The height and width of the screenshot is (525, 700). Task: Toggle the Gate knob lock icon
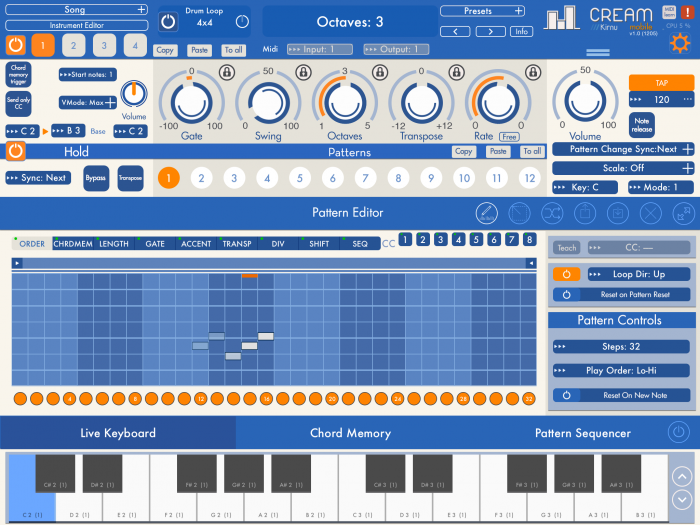(x=227, y=72)
